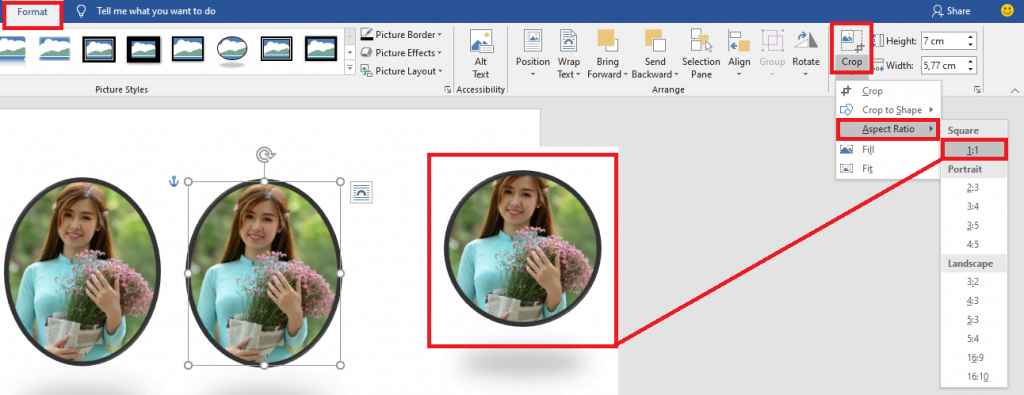Select Fill from the crop menu

pos(888,150)
